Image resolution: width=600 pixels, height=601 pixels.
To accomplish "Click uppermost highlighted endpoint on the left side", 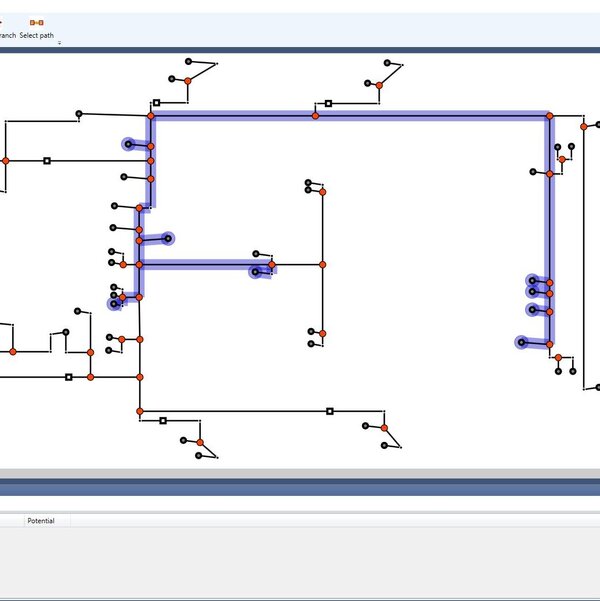I will (128, 144).
